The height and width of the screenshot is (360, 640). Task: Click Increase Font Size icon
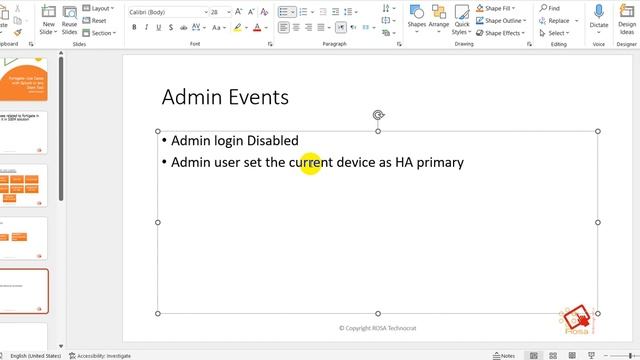(x=239, y=12)
